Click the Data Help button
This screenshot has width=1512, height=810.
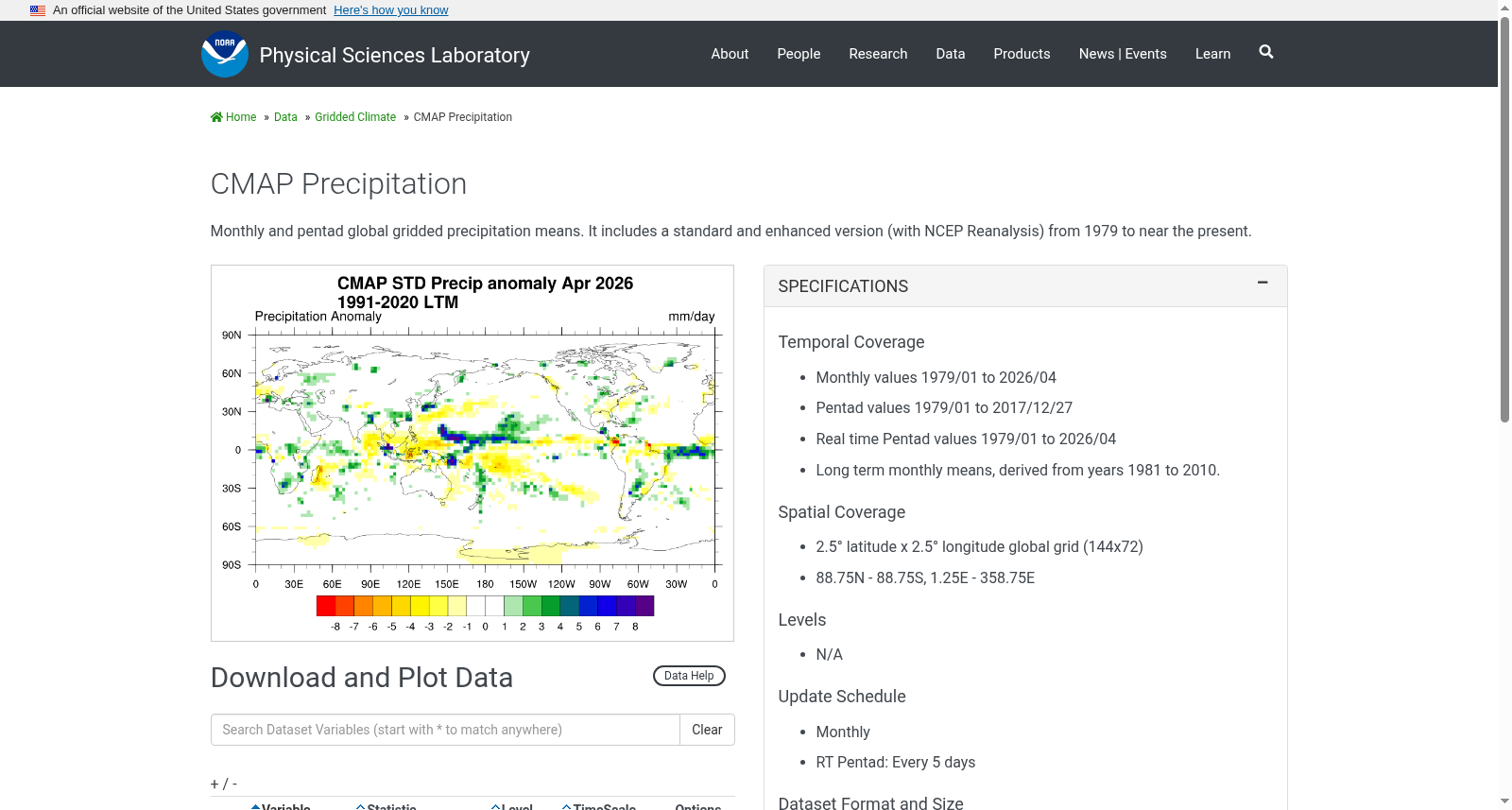689,676
